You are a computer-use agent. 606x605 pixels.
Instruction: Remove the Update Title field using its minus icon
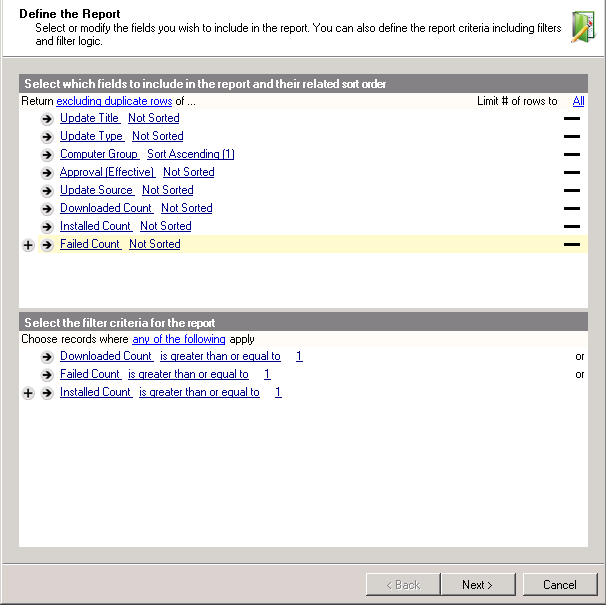point(572,119)
